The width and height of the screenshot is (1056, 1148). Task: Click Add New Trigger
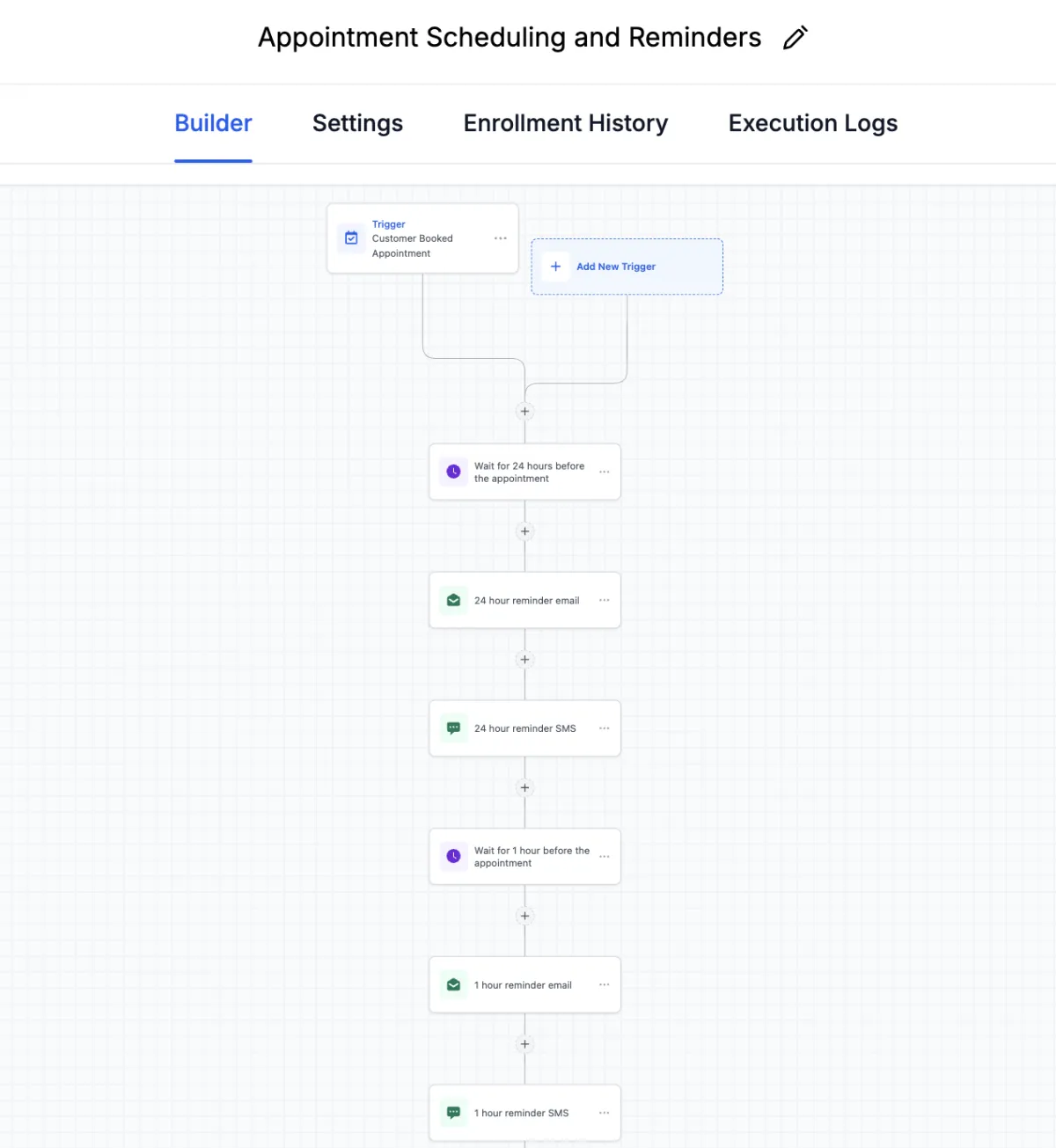(x=616, y=267)
